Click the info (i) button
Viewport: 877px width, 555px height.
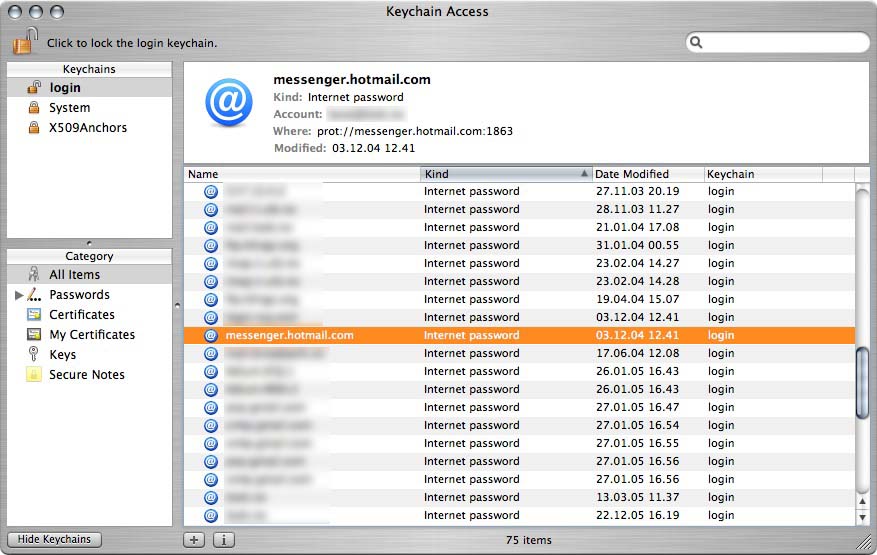point(224,540)
